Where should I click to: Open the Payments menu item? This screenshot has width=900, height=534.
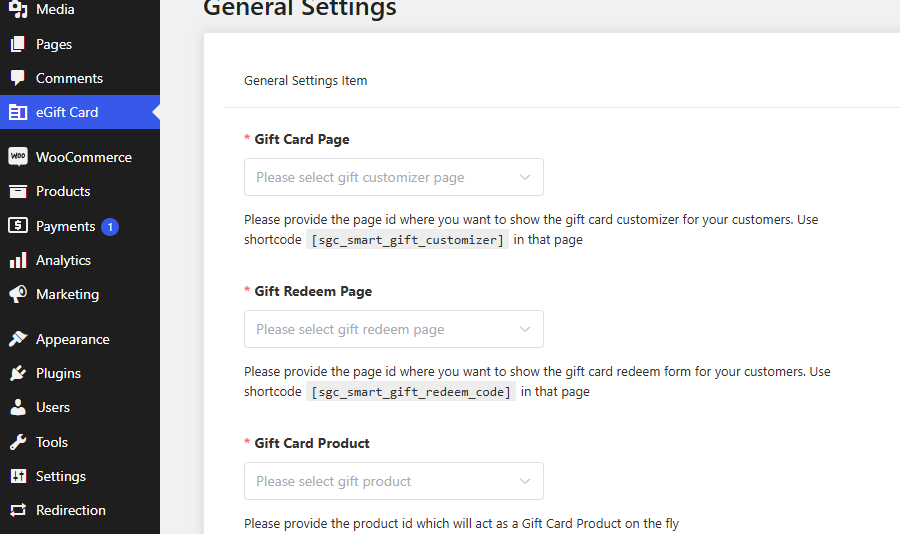pyautogui.click(x=65, y=226)
